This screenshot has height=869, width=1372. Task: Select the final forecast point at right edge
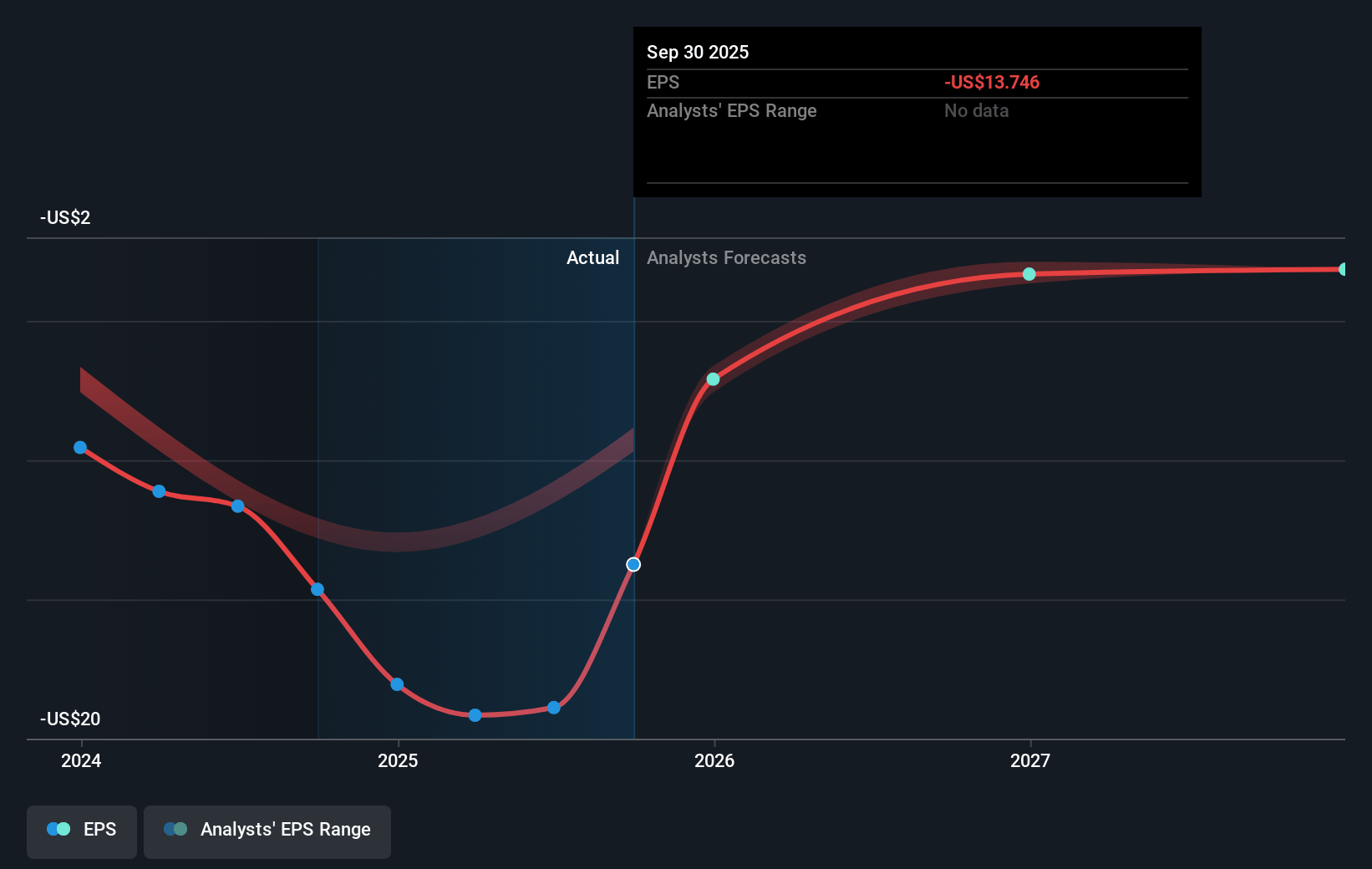(1343, 269)
